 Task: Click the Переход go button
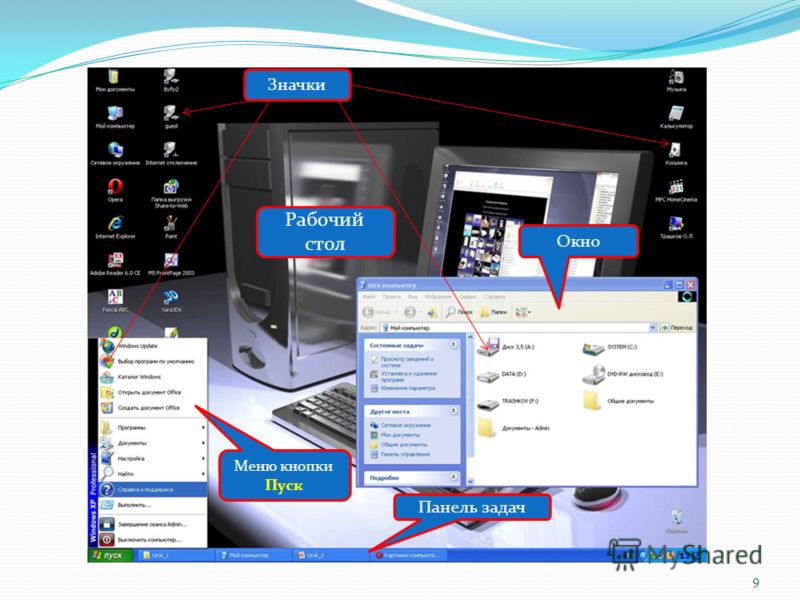click(677, 328)
